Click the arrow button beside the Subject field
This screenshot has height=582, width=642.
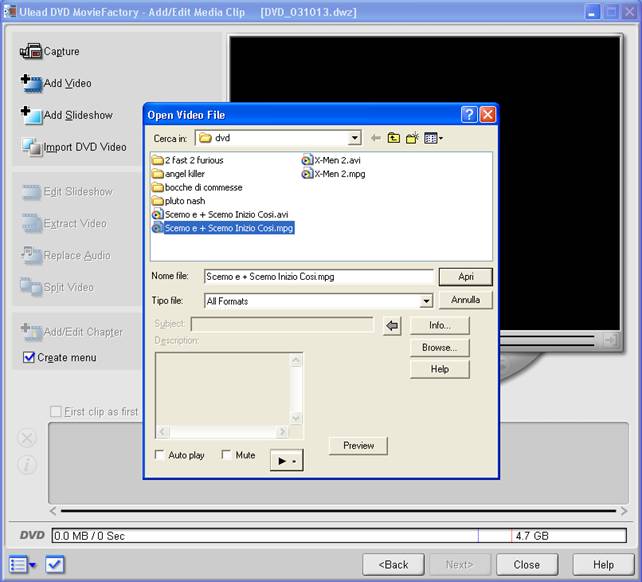pos(392,326)
